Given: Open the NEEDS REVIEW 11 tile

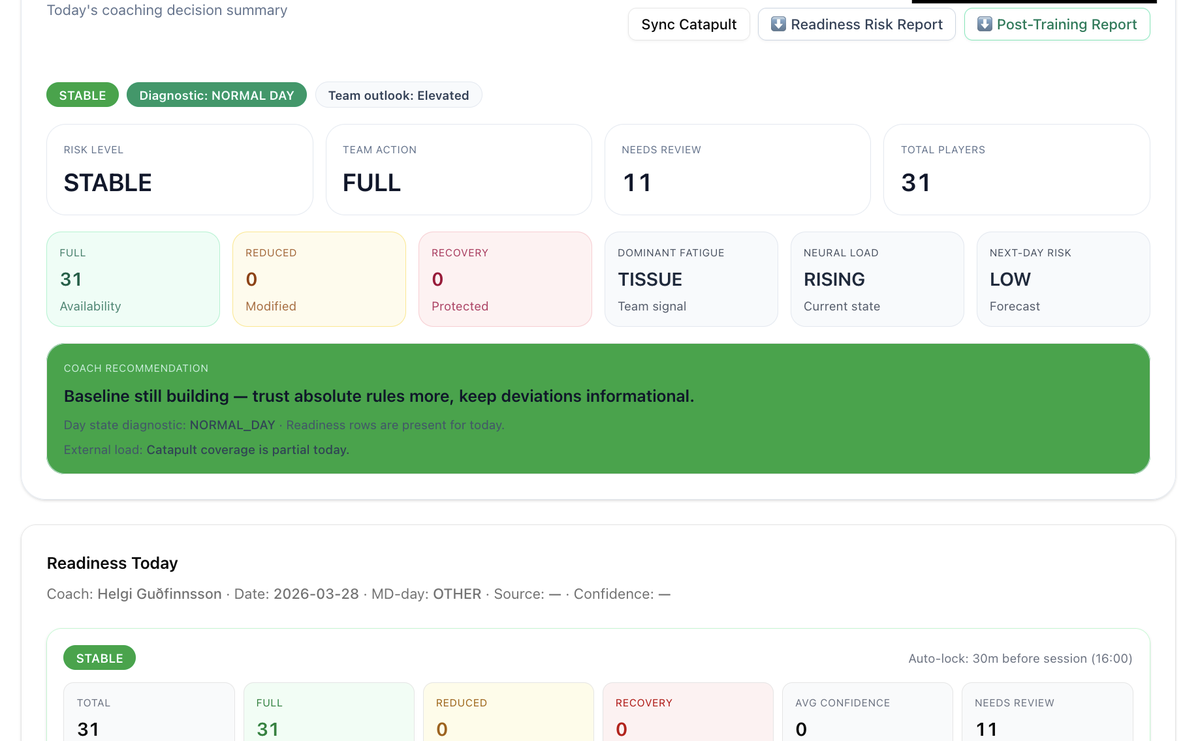Looking at the screenshot, I should coord(737,169).
